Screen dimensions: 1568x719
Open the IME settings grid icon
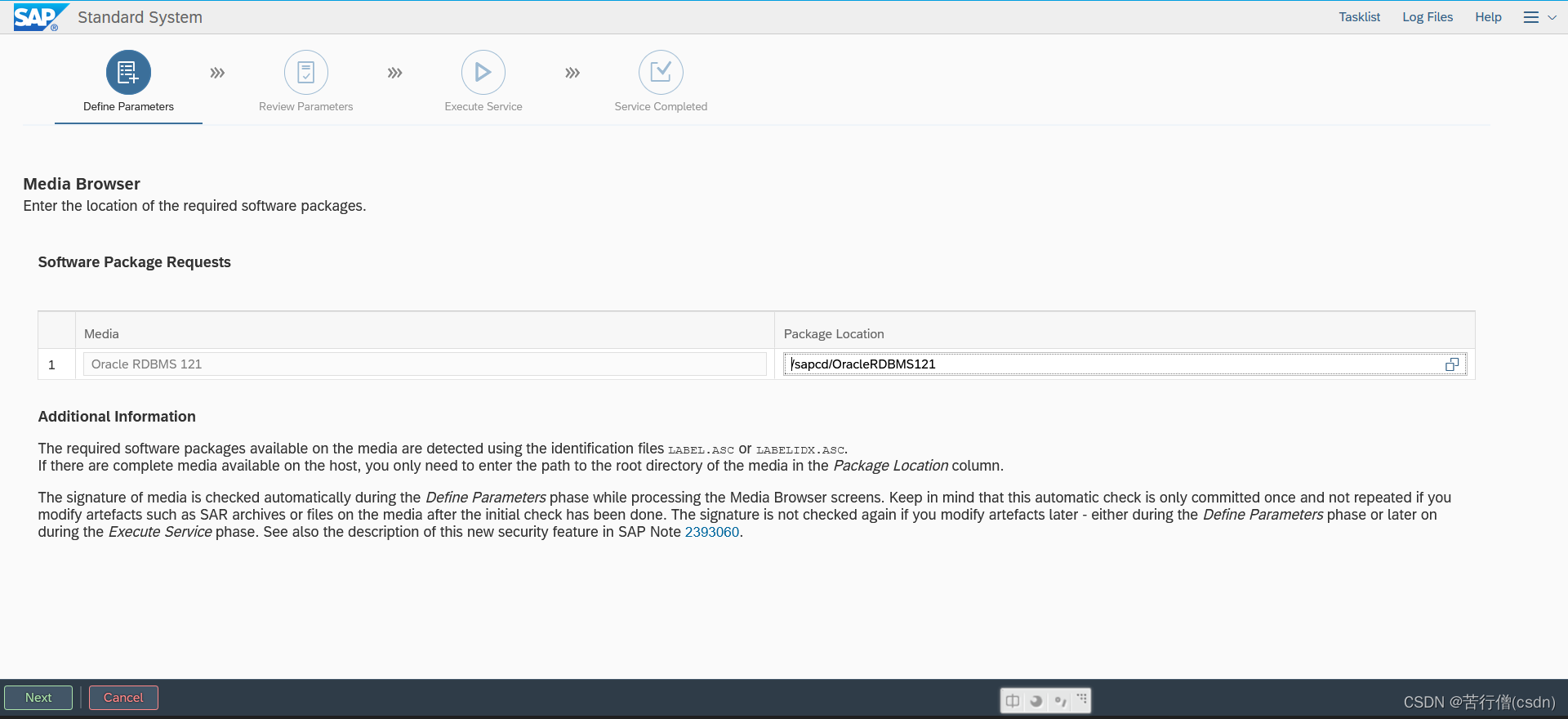[x=1082, y=699]
